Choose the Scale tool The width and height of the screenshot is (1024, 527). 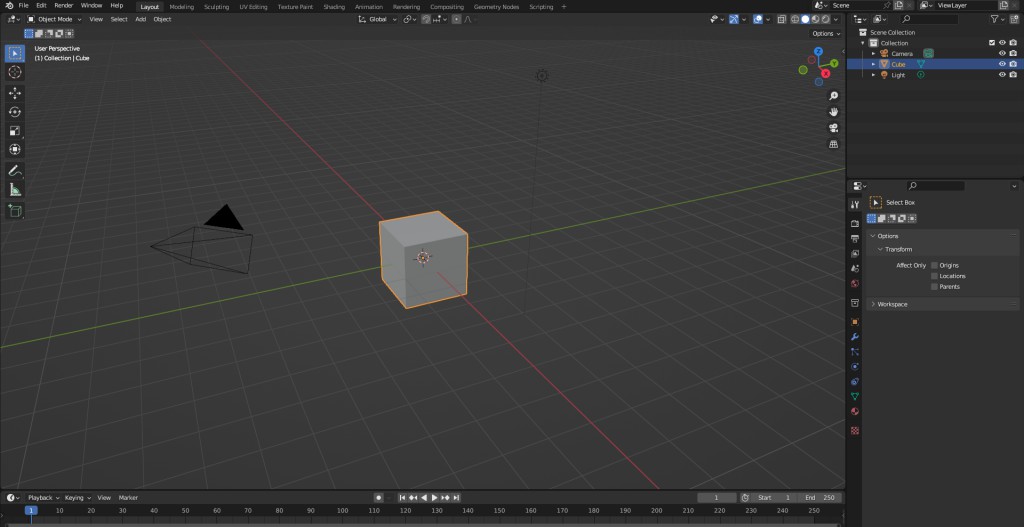(x=15, y=130)
